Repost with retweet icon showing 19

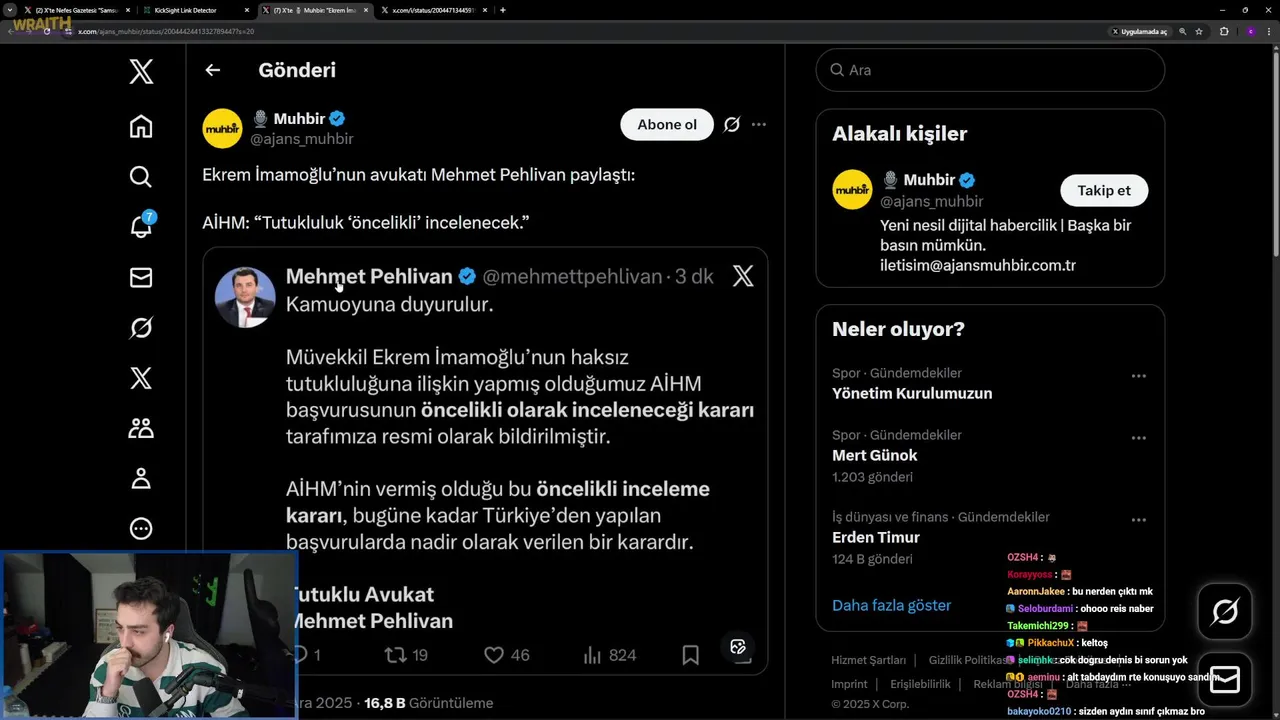coord(406,655)
